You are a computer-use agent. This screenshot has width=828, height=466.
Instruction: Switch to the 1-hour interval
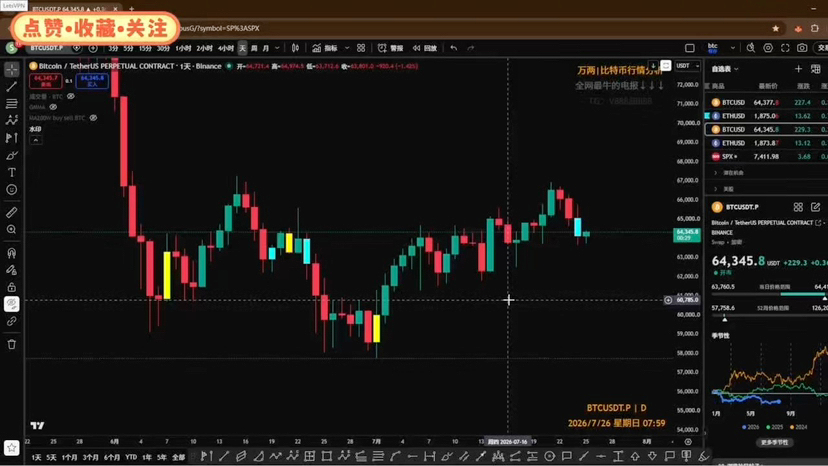pyautogui.click(x=183, y=48)
